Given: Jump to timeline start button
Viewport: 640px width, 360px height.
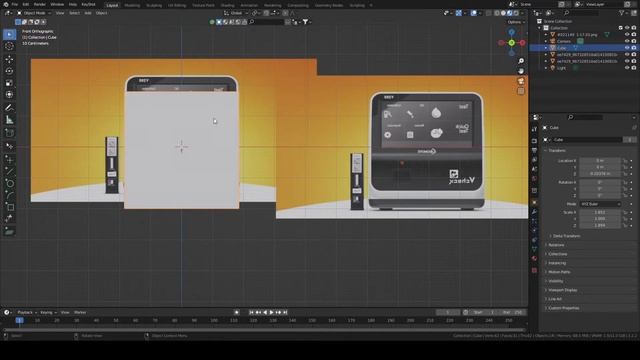Looking at the screenshot, I should (x=251, y=312).
